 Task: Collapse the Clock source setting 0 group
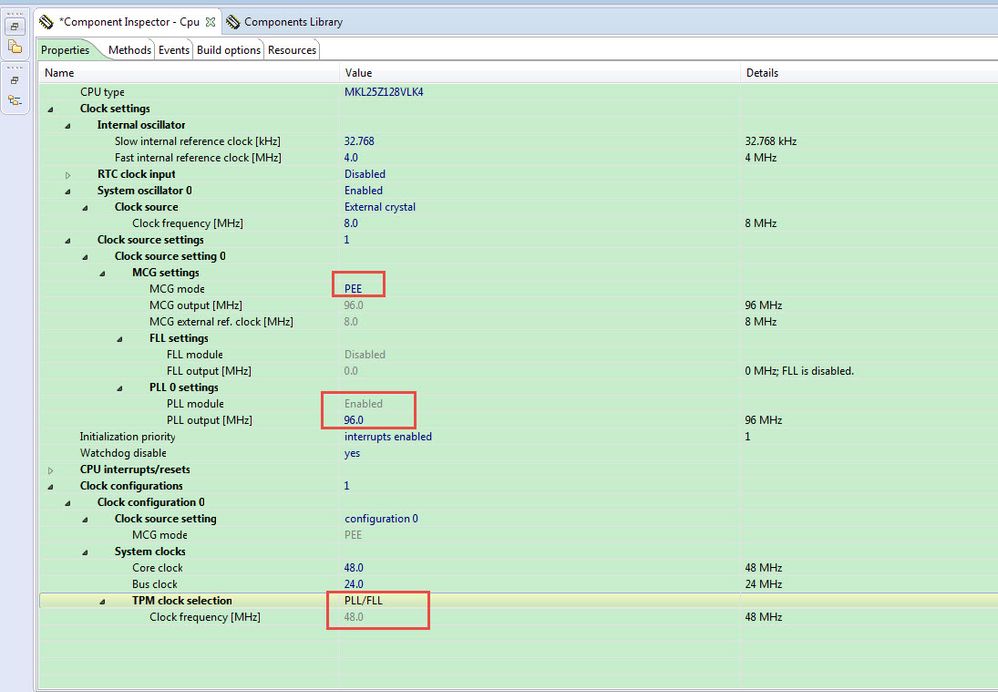[85, 257]
